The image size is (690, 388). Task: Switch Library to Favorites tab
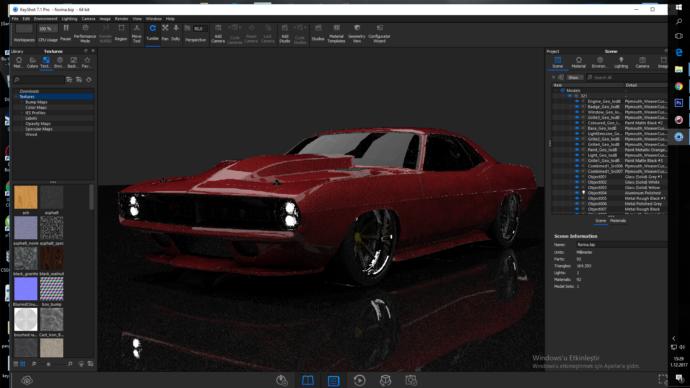pyautogui.click(x=87, y=62)
